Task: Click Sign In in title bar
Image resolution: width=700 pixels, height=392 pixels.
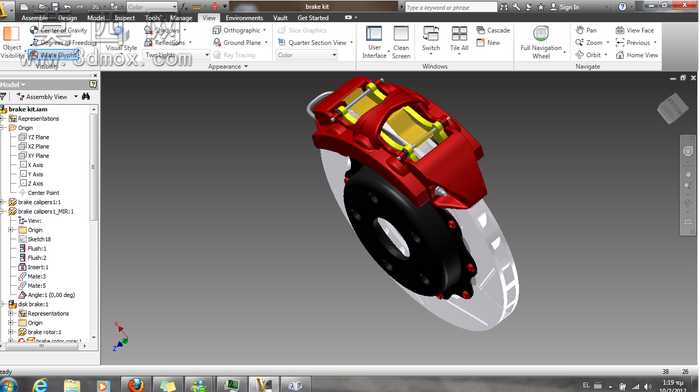Action: point(564,7)
